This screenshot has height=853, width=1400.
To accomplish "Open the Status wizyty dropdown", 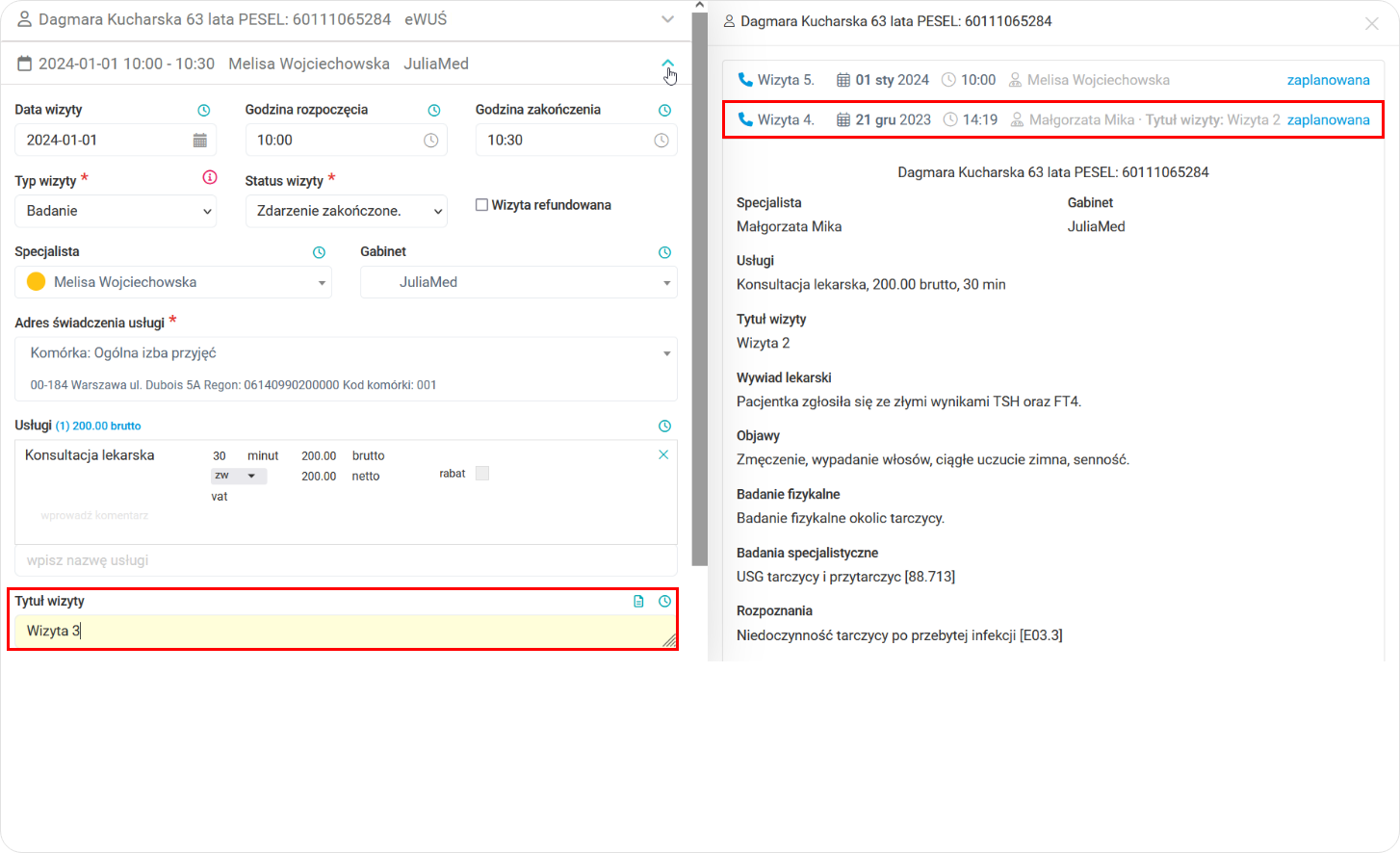I will pyautogui.click(x=346, y=211).
